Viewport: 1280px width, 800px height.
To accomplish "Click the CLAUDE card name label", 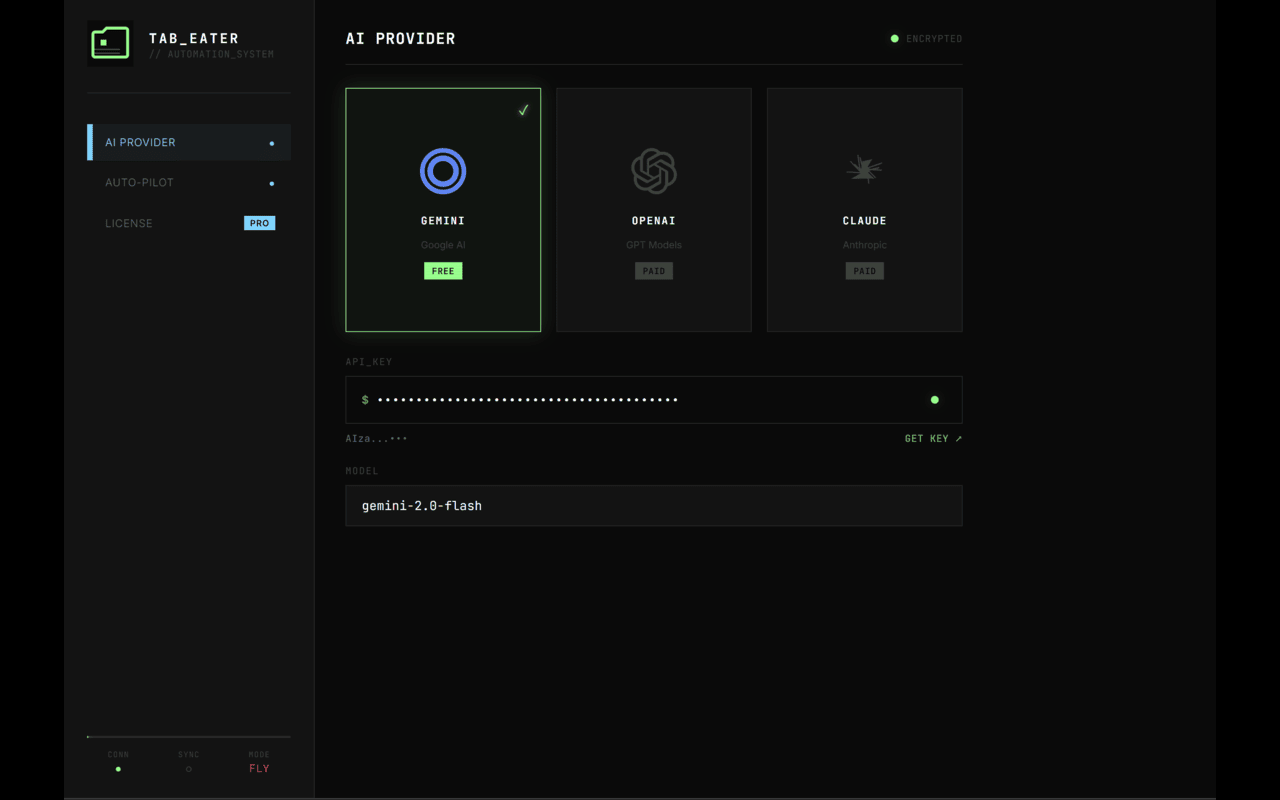I will pyautogui.click(x=865, y=221).
